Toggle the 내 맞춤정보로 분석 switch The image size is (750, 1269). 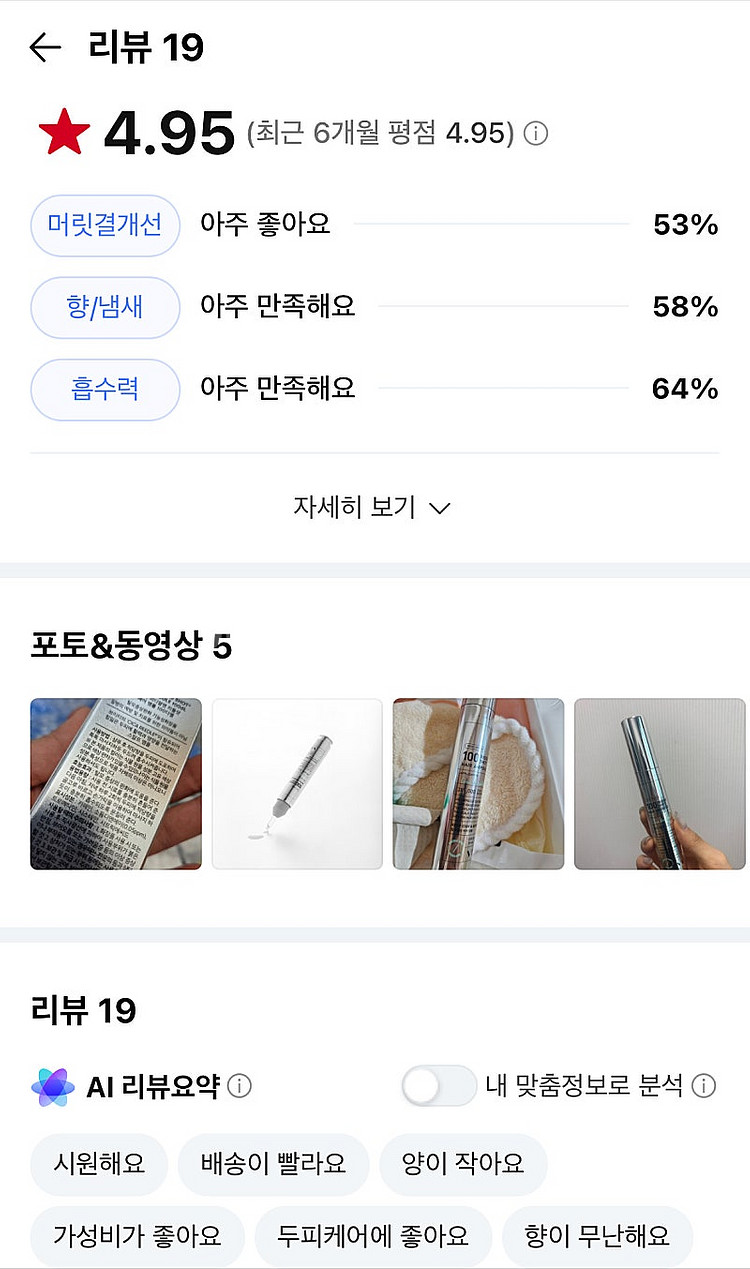[x=438, y=1086]
